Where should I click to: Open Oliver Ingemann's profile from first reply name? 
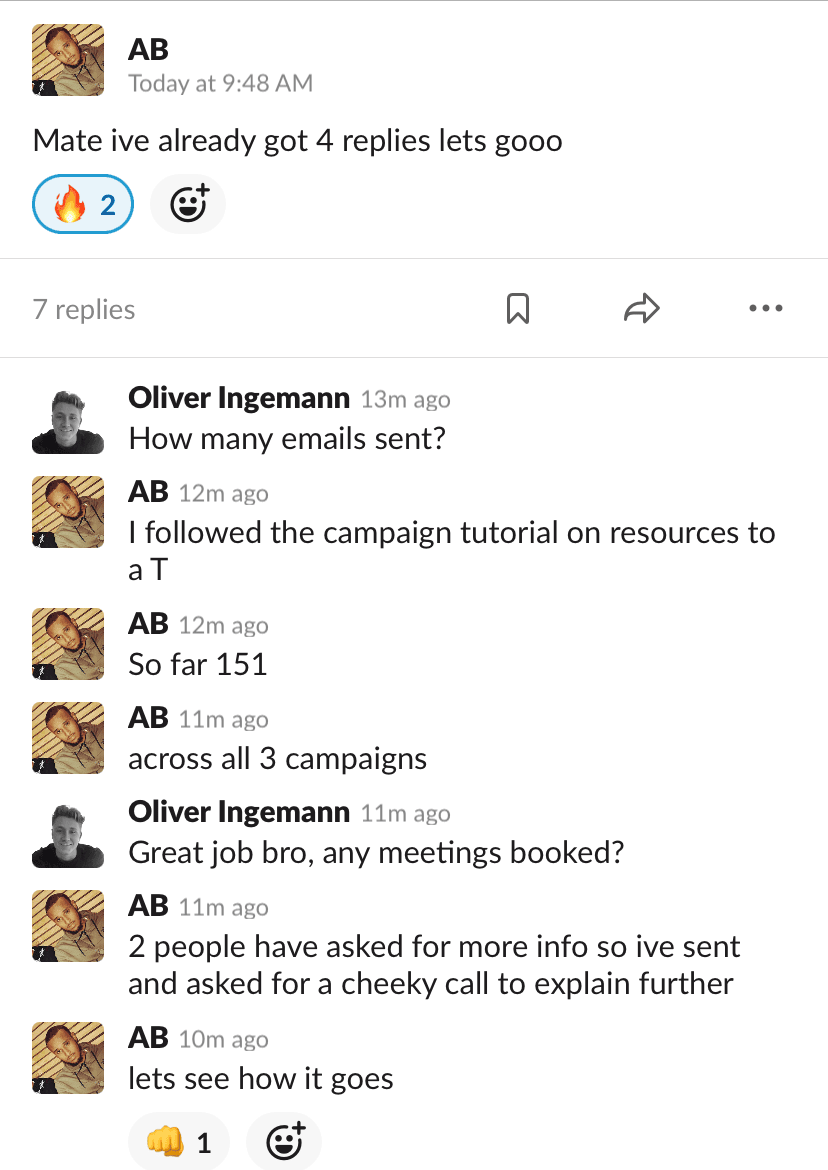239,399
